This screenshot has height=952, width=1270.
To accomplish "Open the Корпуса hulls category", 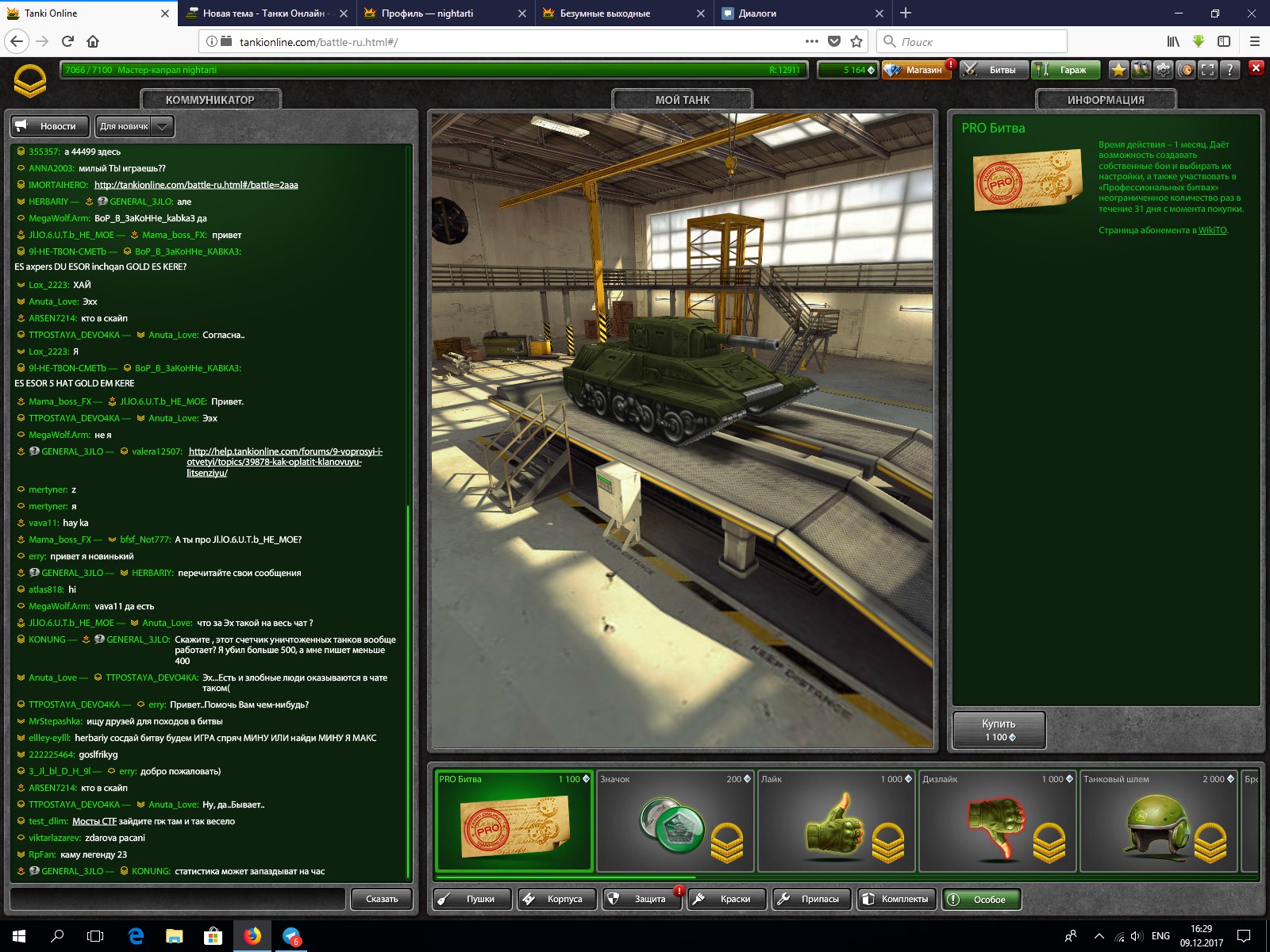I will pyautogui.click(x=557, y=899).
